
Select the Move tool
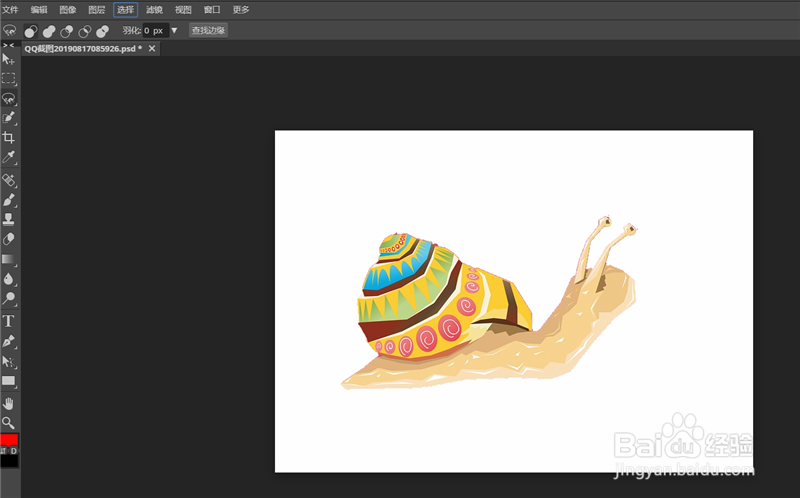click(x=9, y=59)
